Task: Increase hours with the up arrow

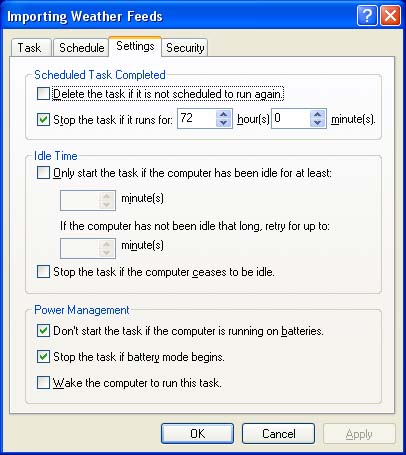Action: coord(223,114)
